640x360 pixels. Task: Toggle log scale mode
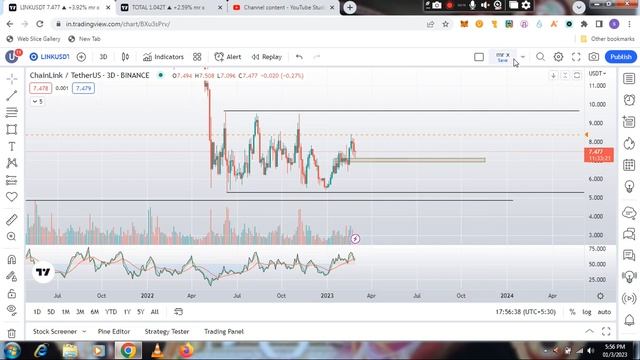click(x=587, y=312)
